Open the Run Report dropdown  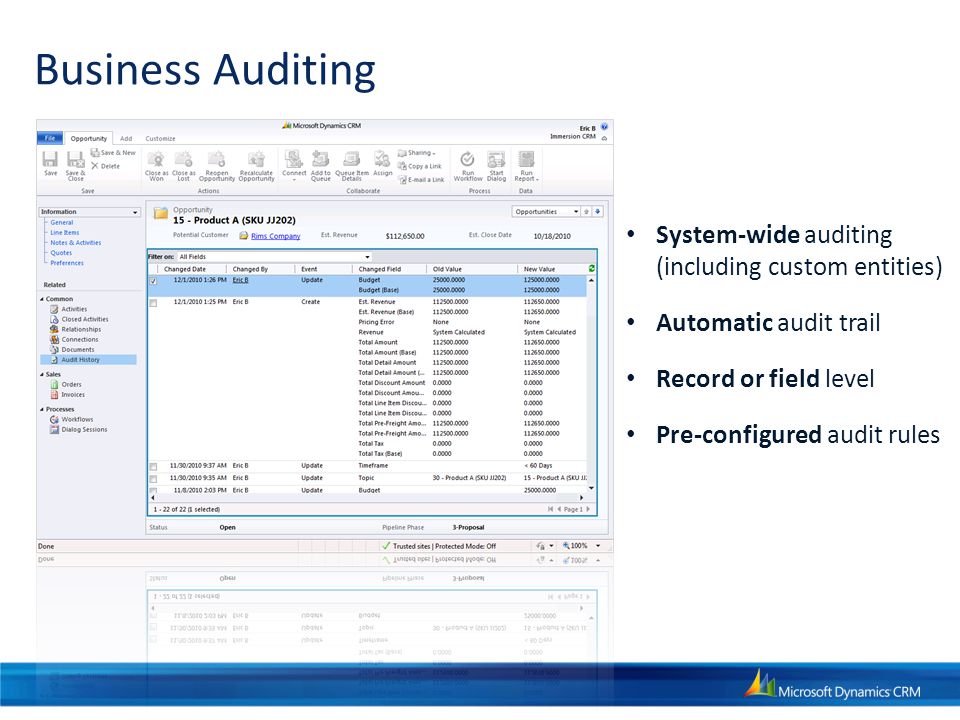527,166
